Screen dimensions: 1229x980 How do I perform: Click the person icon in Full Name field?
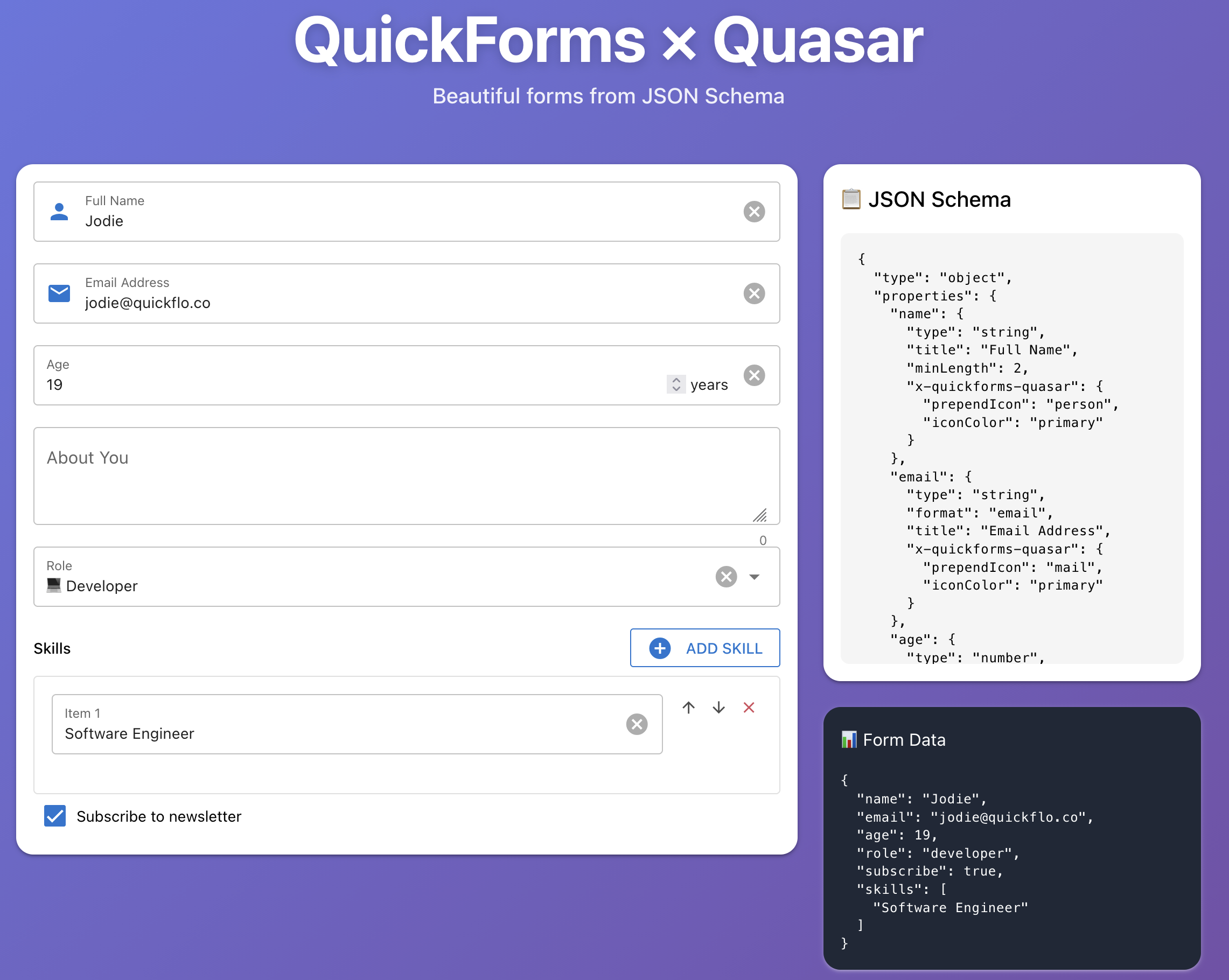click(x=59, y=212)
